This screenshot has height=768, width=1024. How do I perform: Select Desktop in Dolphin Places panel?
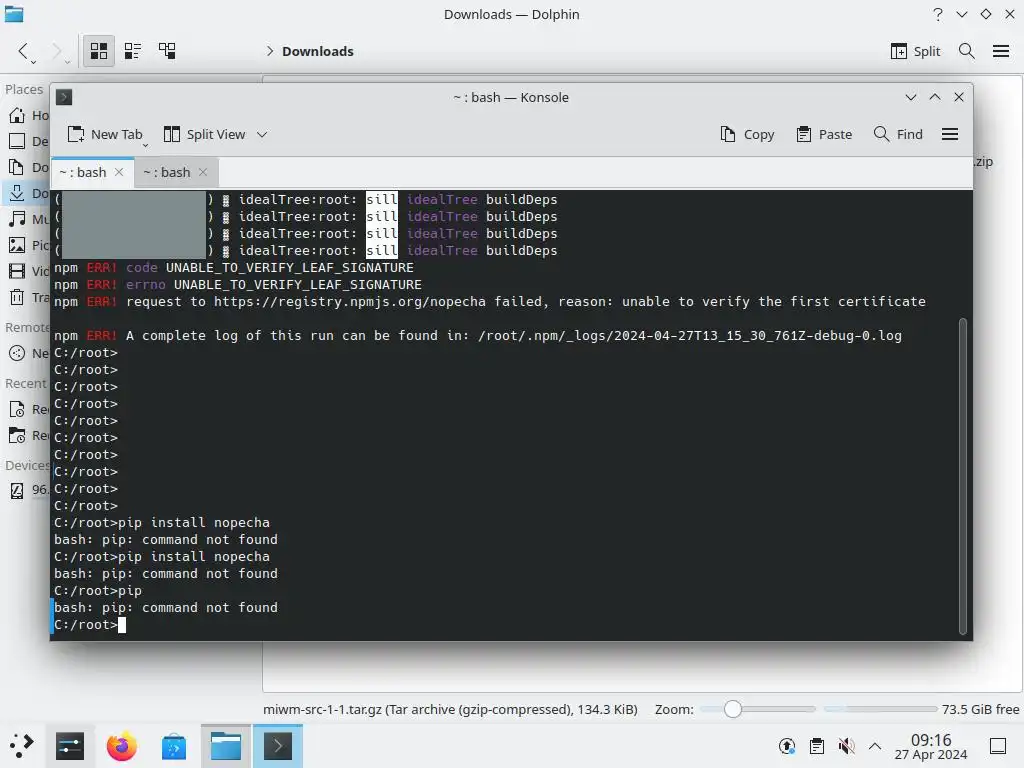29,141
